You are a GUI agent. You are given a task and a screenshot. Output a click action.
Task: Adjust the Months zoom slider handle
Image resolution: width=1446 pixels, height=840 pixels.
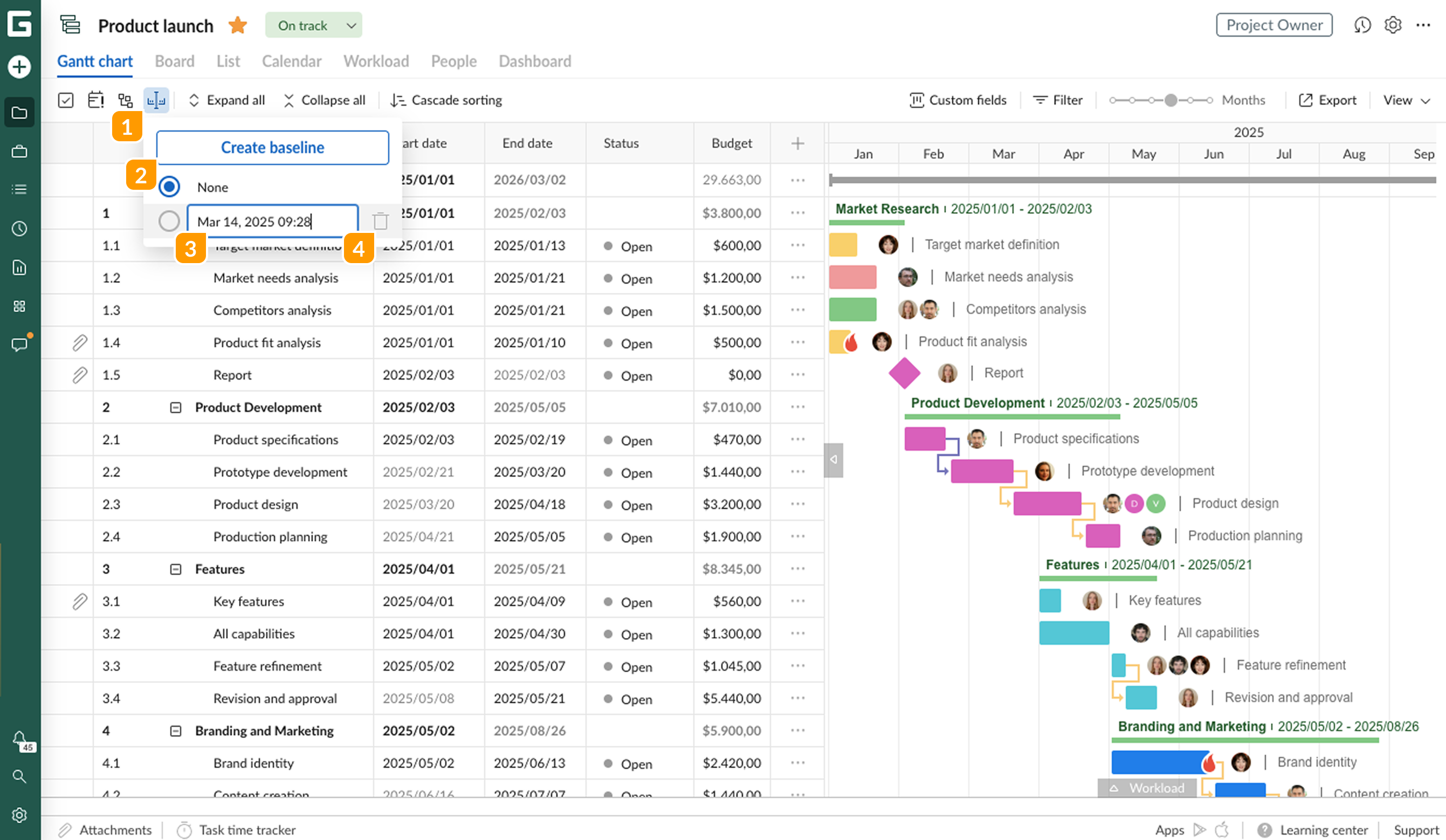1170,100
